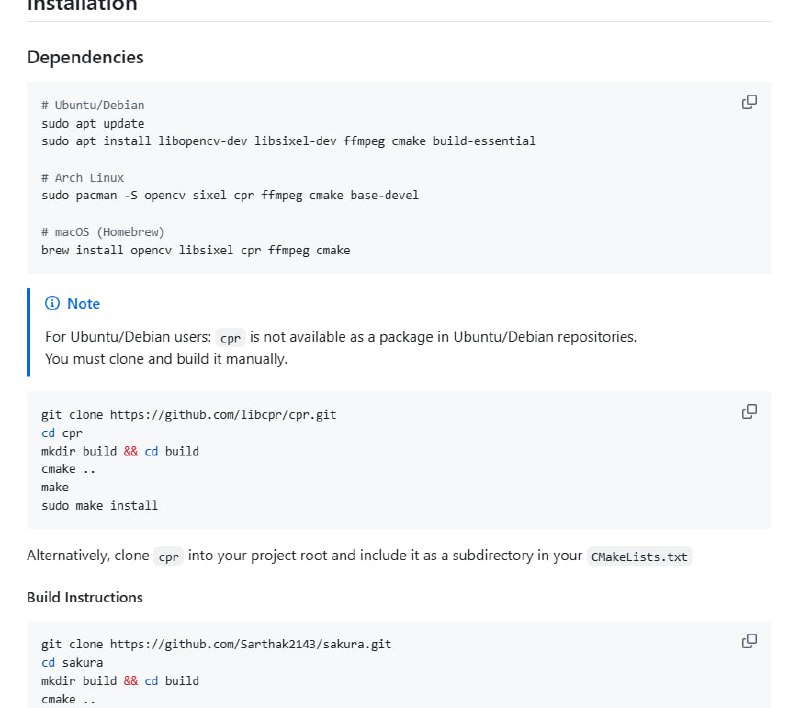
Task: Click the '# Arch Linux' comment line
Action: [x=83, y=177]
